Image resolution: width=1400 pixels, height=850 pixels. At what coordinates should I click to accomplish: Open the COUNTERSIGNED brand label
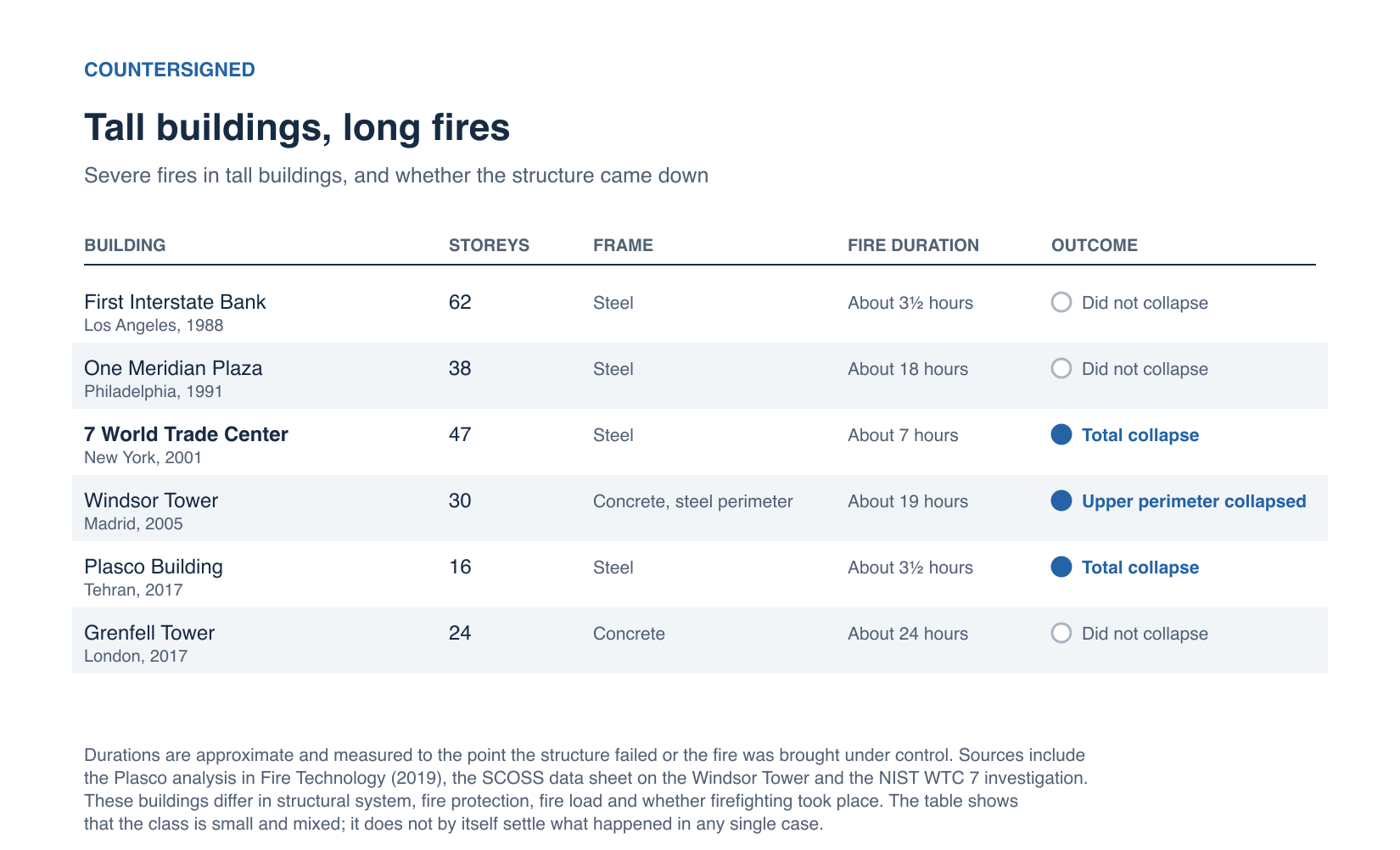[170, 70]
